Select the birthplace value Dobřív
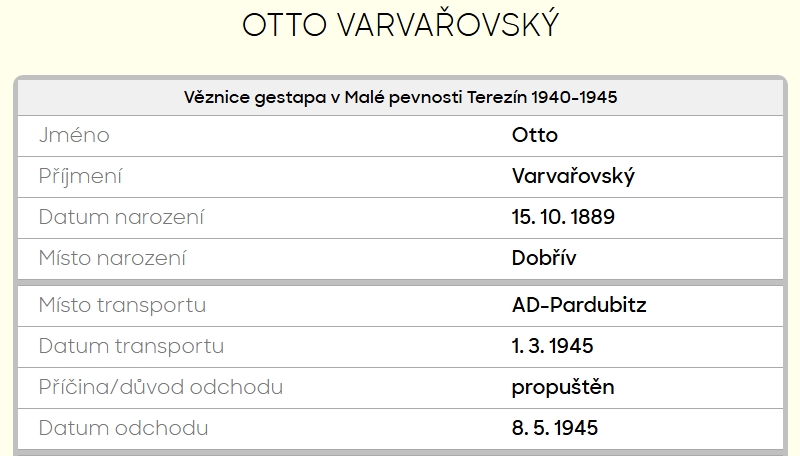Viewport: 800px width, 456px height. [544, 258]
